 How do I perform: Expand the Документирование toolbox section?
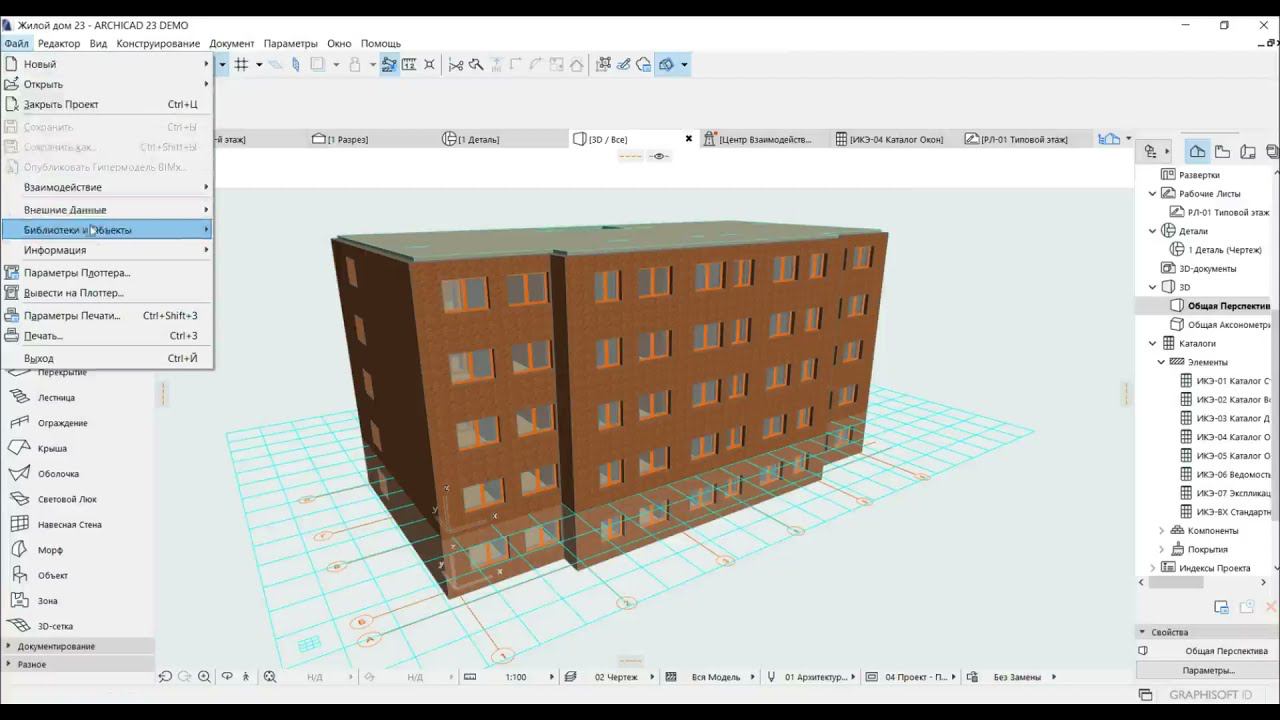(56, 646)
